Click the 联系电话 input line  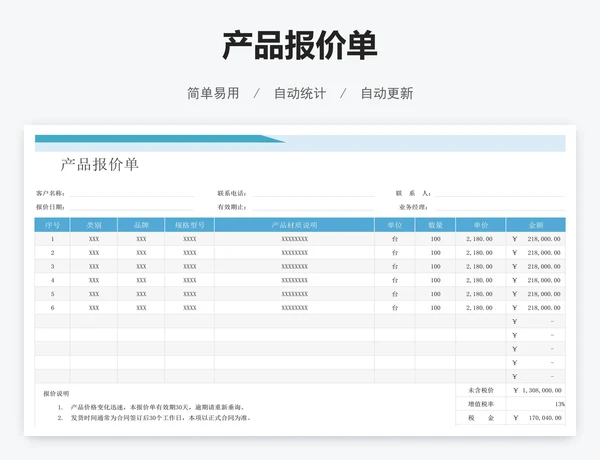[313, 193]
